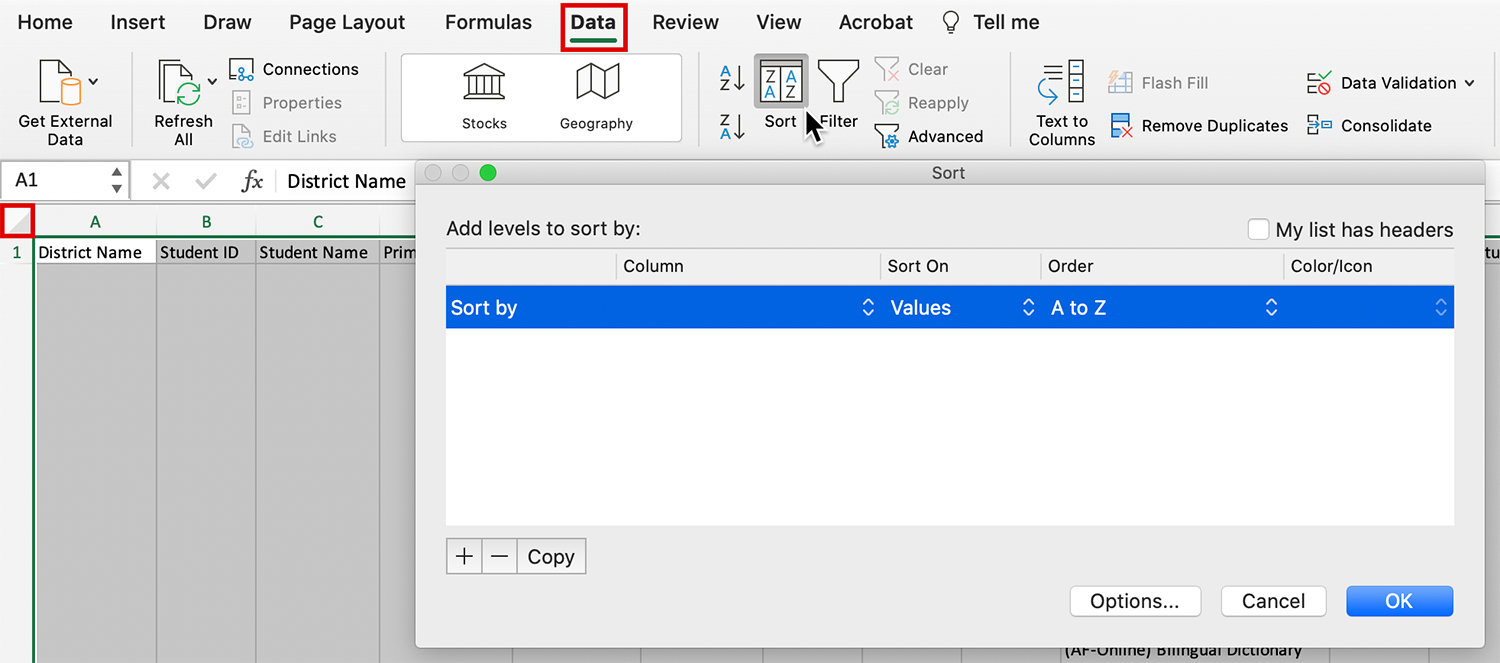Click the Options... button
The image size is (1500, 663).
point(1134,601)
